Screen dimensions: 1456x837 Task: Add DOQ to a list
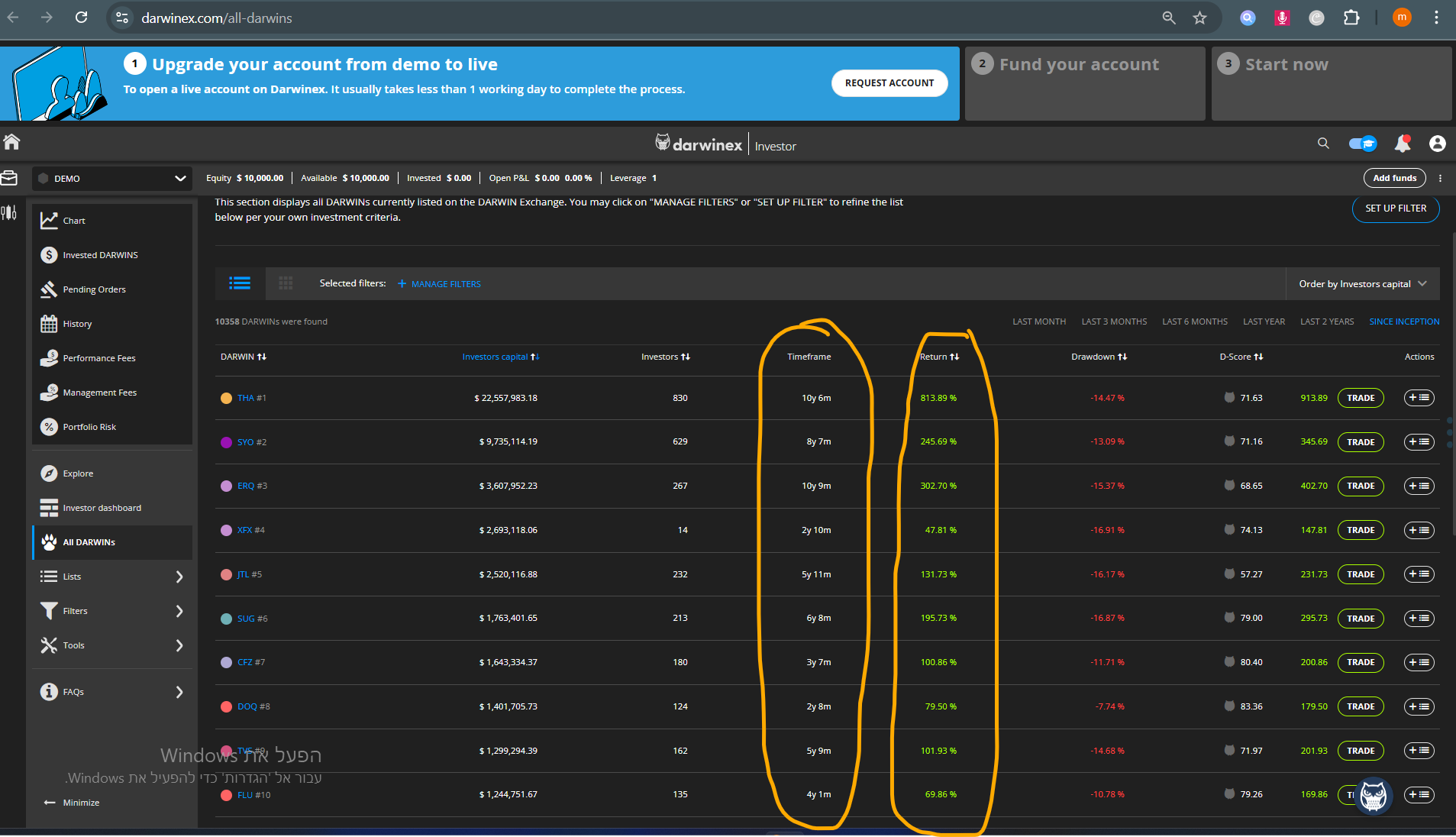pyautogui.click(x=1419, y=706)
